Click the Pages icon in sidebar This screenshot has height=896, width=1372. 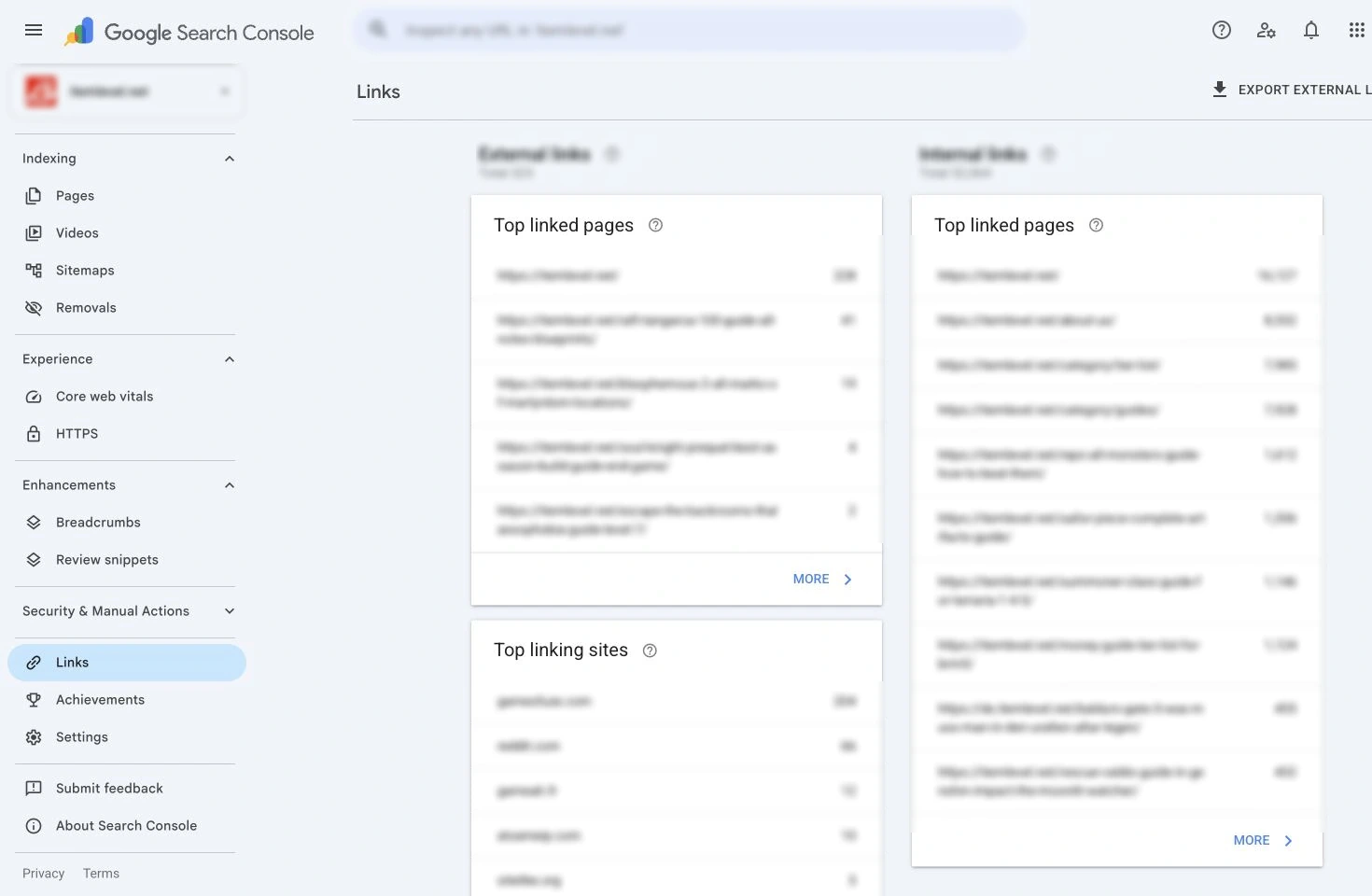click(x=34, y=196)
